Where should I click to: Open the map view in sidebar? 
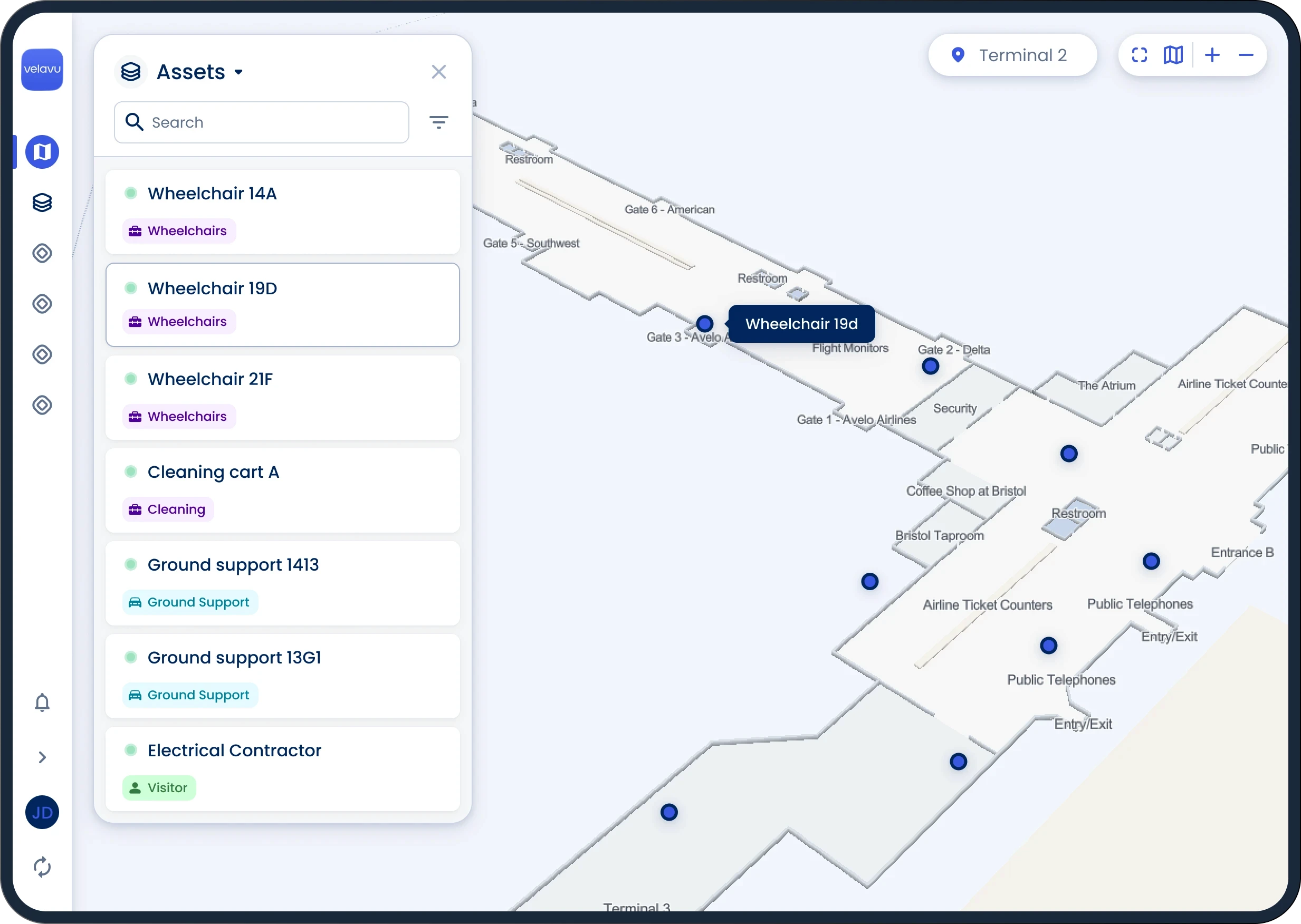(42, 152)
